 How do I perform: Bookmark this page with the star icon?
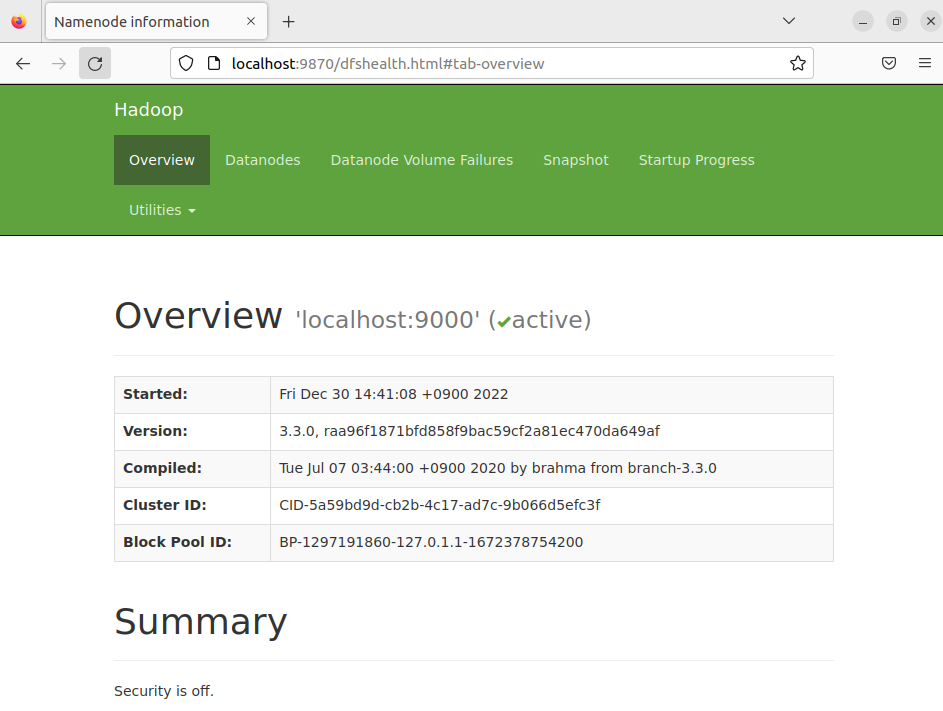click(797, 63)
